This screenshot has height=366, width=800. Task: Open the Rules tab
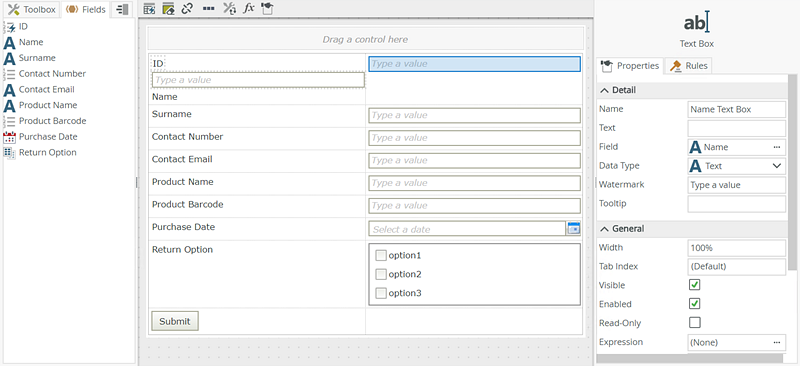tap(688, 66)
